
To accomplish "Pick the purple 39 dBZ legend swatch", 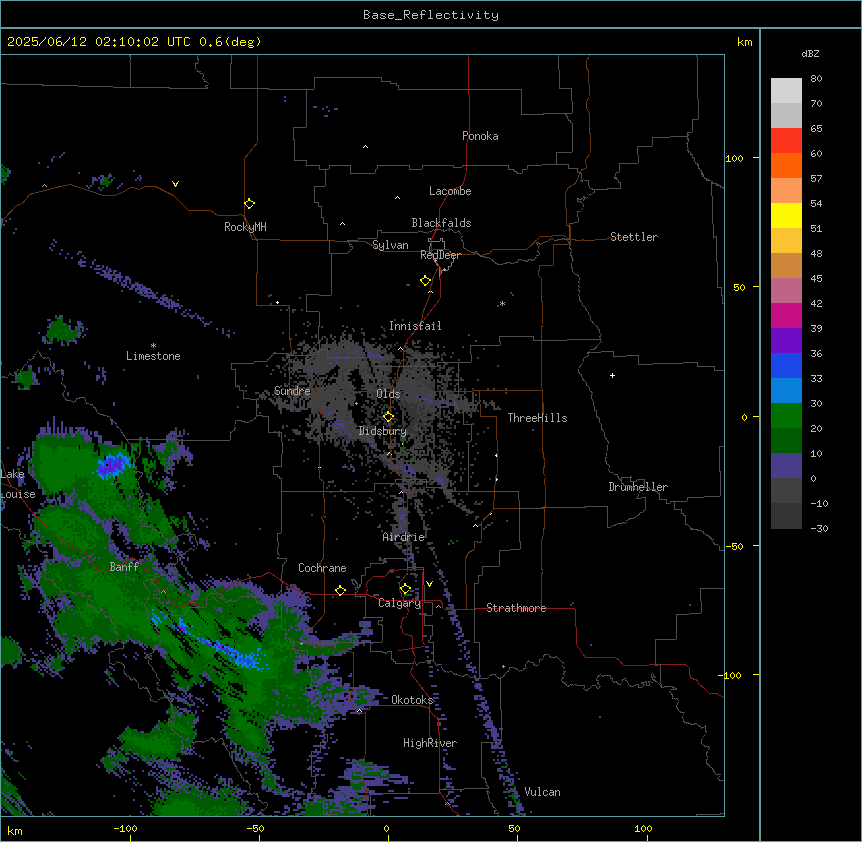I will tap(786, 340).
